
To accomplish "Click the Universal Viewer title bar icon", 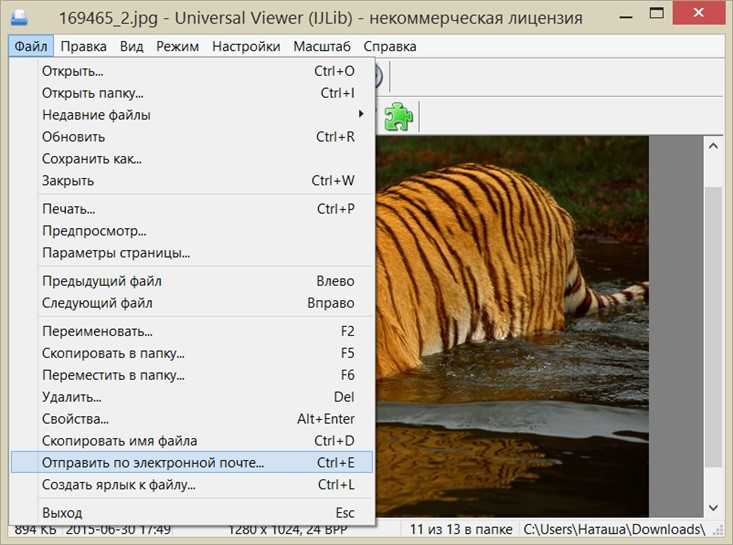I will 19,18.
